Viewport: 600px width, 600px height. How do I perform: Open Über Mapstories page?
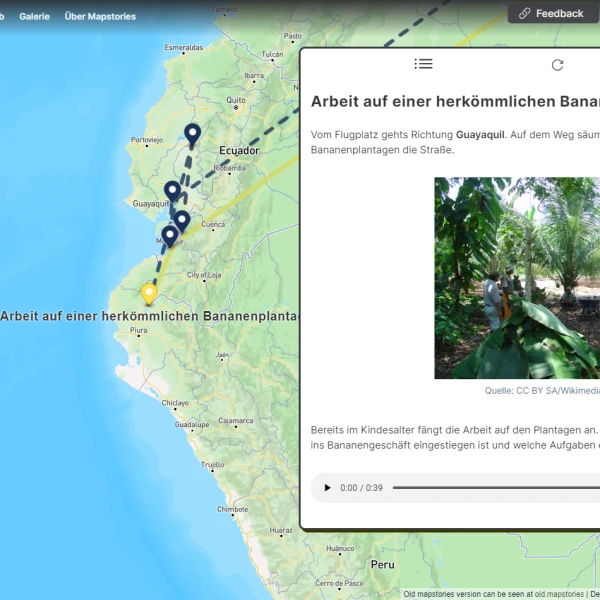pos(100,16)
